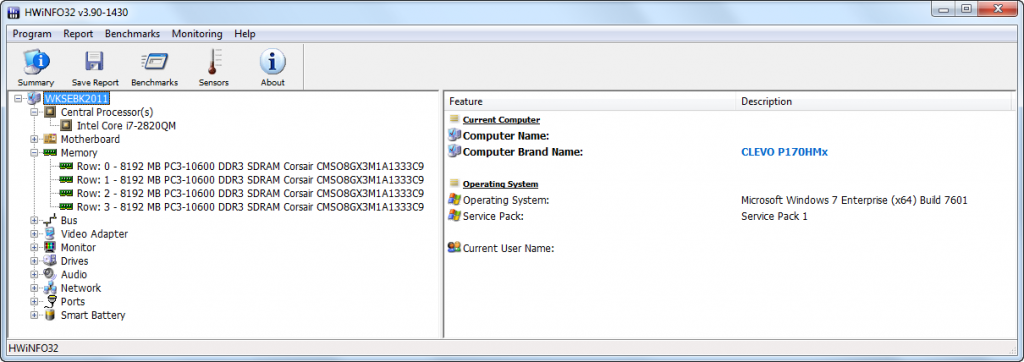Screen dimensions: 1024x362
Task: Expand the Monitor node
Action: 34,248
